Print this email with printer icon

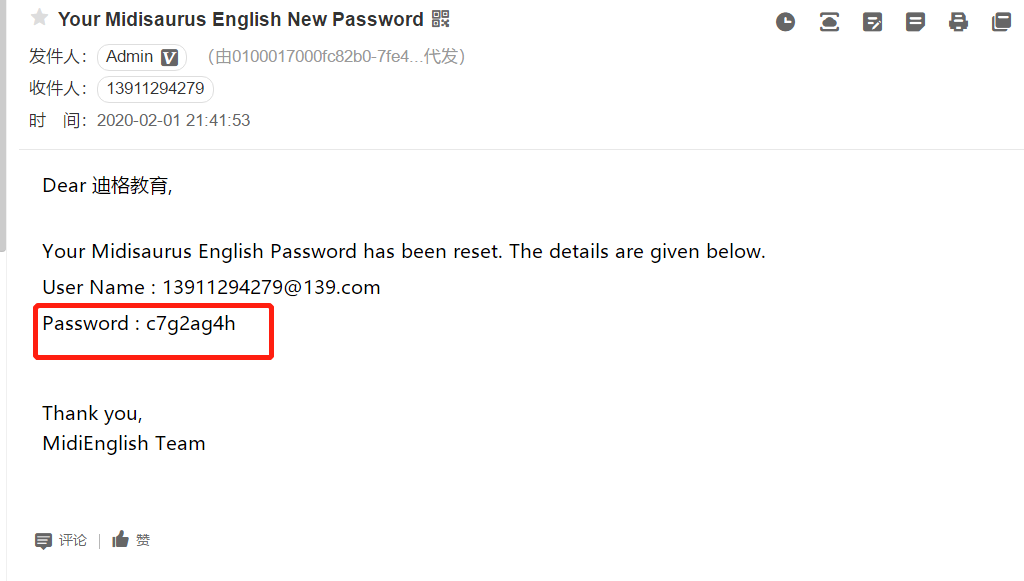click(x=958, y=22)
